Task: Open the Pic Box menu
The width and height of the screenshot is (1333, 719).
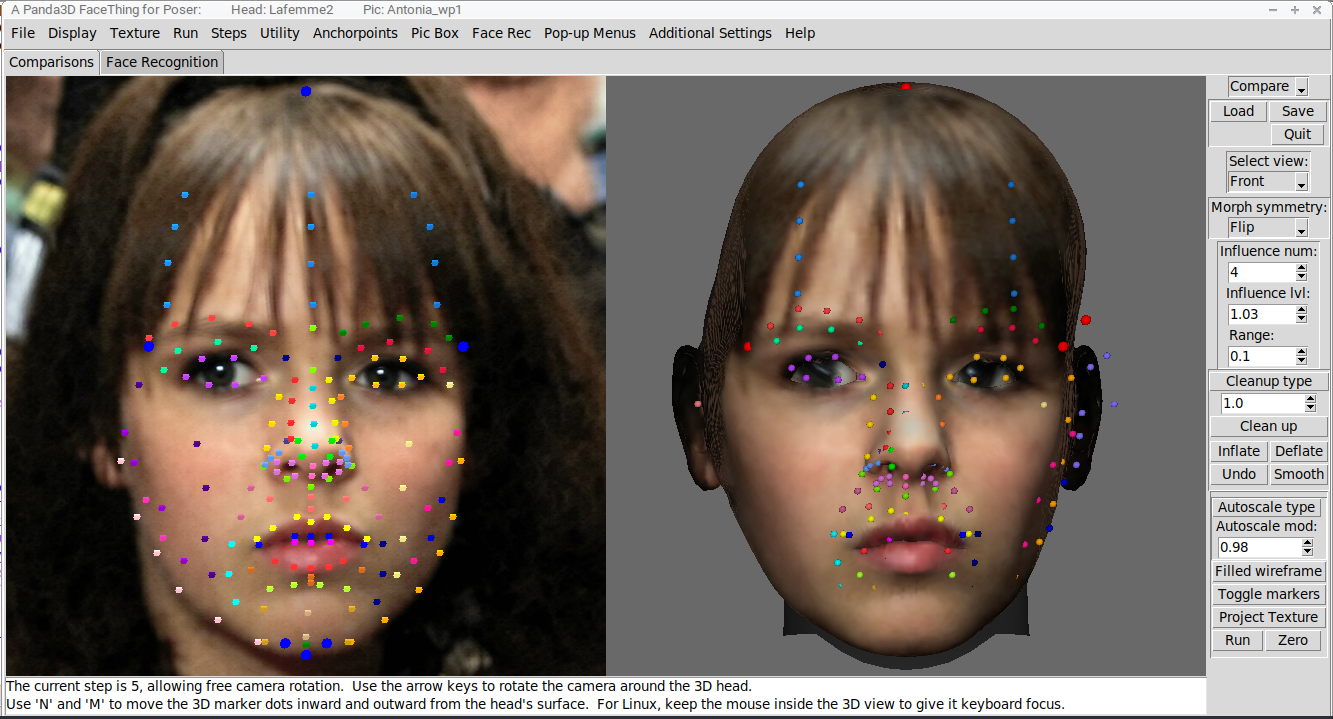Action: click(x=435, y=33)
